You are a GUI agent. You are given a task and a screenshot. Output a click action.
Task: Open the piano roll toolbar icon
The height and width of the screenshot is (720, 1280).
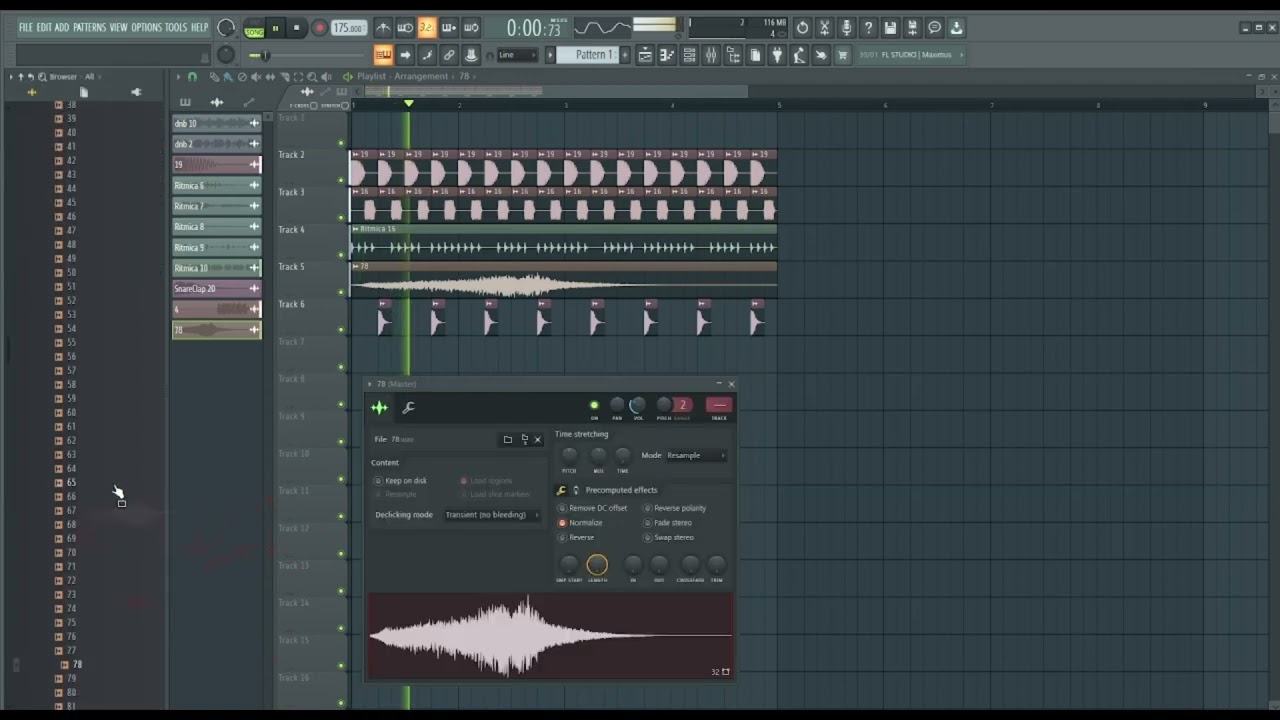[x=667, y=55]
